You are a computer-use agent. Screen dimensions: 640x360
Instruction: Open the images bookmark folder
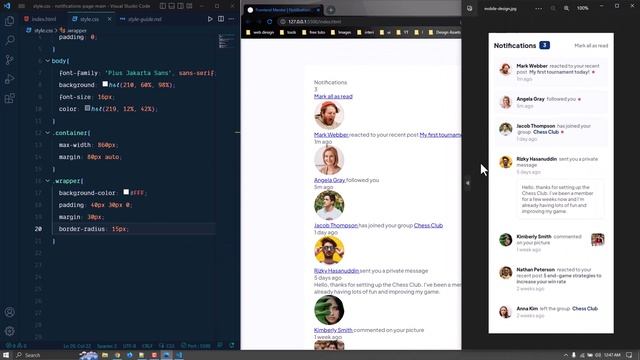pos(341,32)
